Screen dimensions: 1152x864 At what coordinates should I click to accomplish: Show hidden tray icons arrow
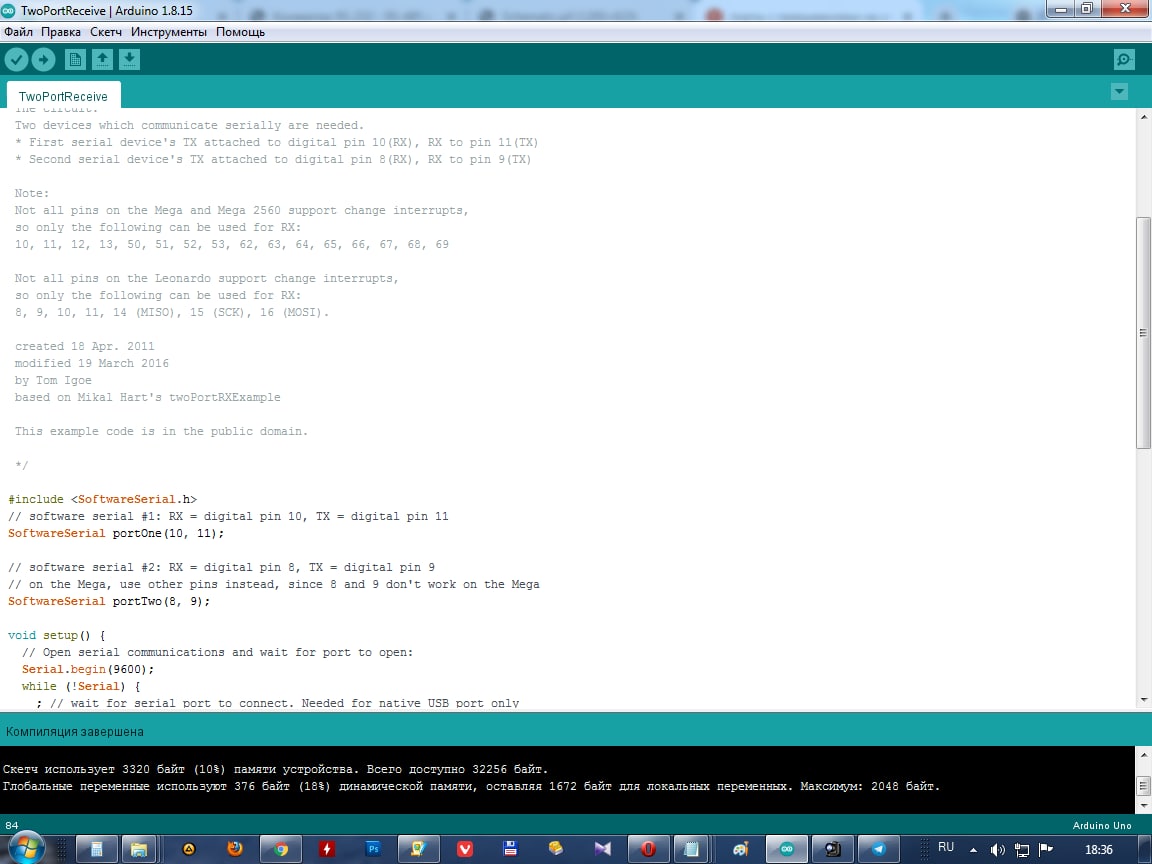click(973, 850)
